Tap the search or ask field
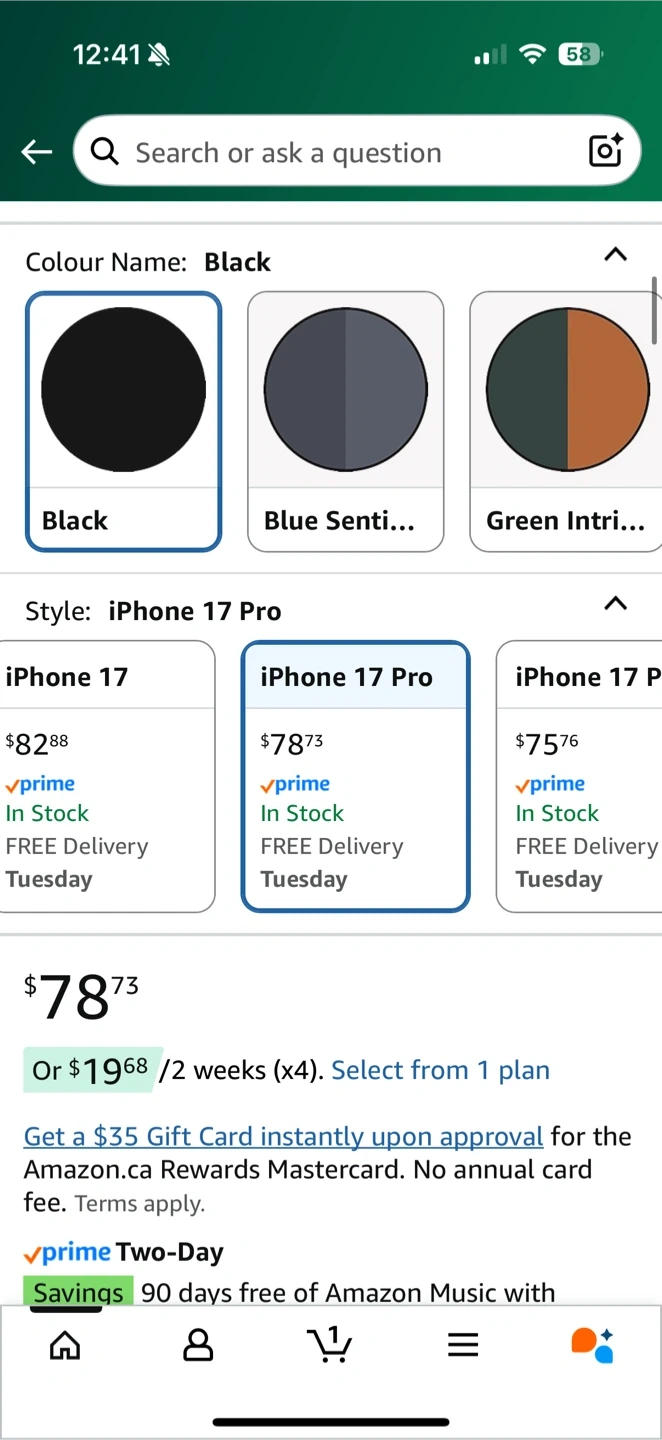This screenshot has width=662, height=1440. click(x=340, y=152)
